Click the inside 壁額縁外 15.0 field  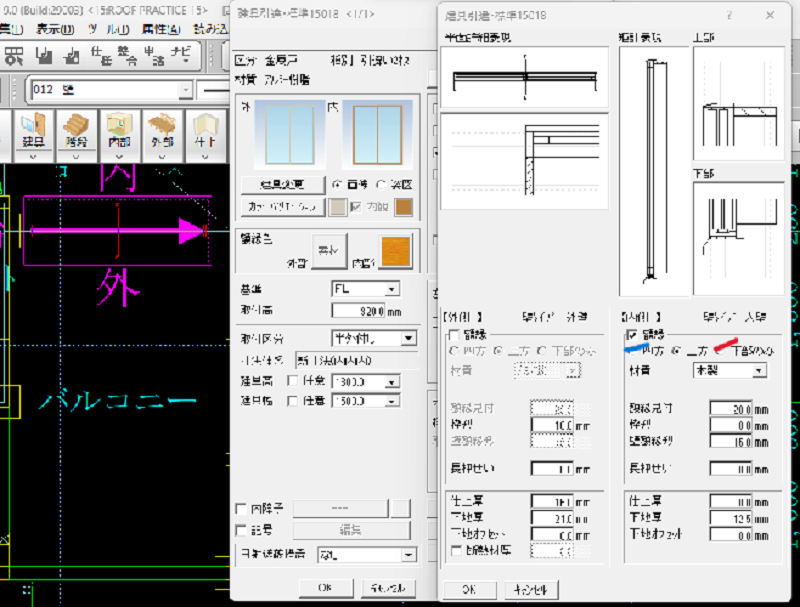coord(731,442)
